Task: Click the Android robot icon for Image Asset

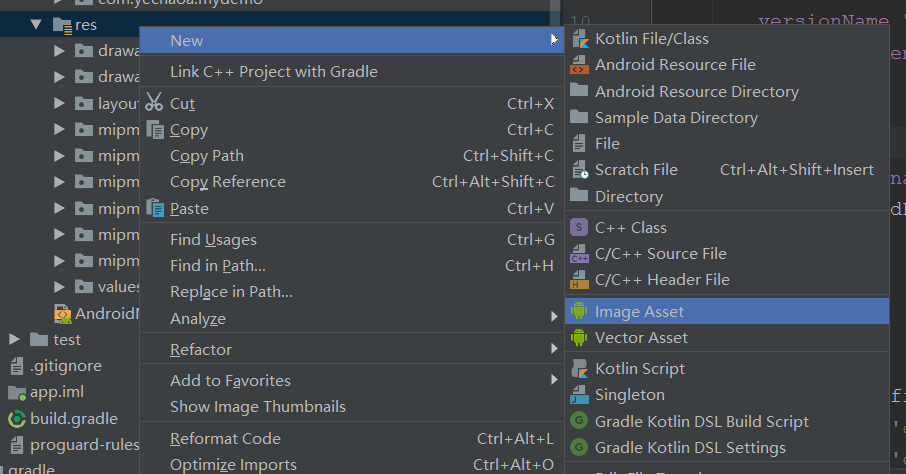Action: (x=579, y=312)
